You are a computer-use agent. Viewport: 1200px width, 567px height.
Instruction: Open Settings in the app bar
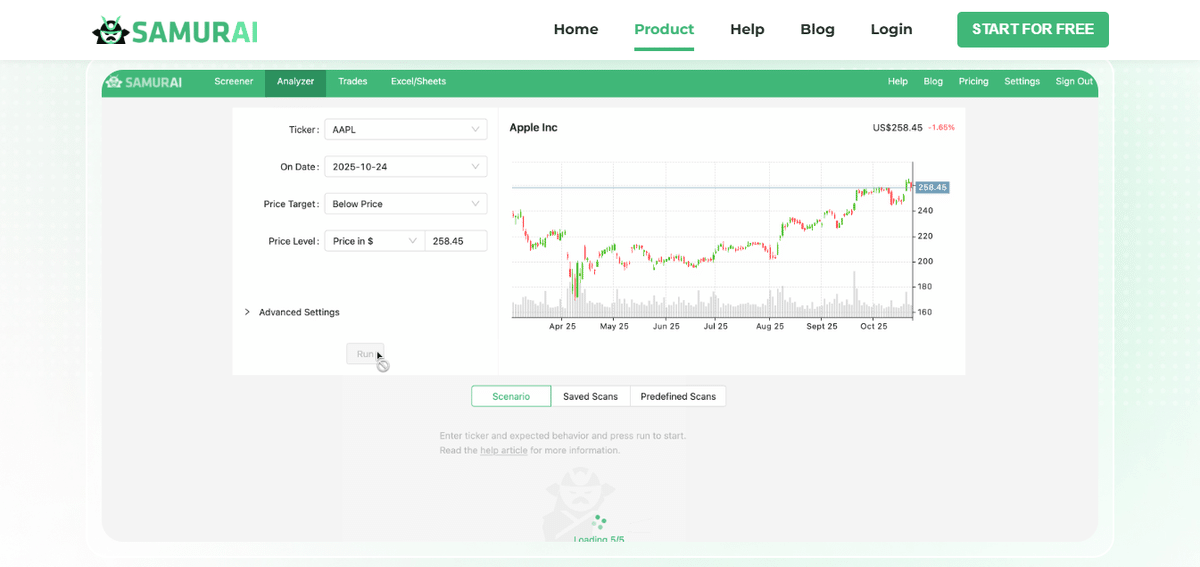(x=1022, y=82)
